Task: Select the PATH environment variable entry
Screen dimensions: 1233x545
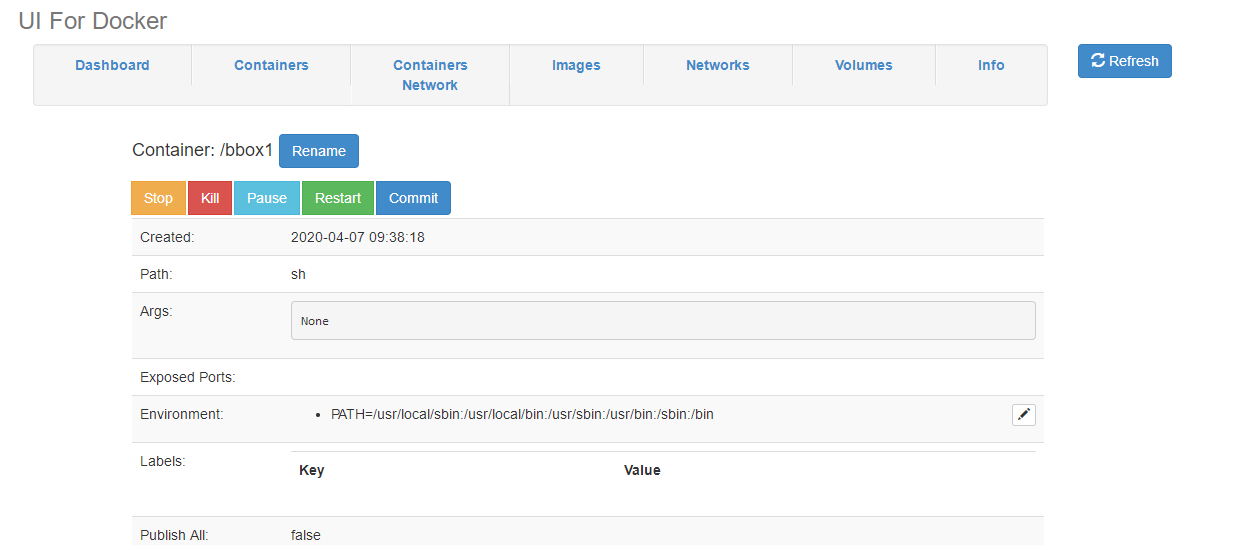Action: coord(522,414)
